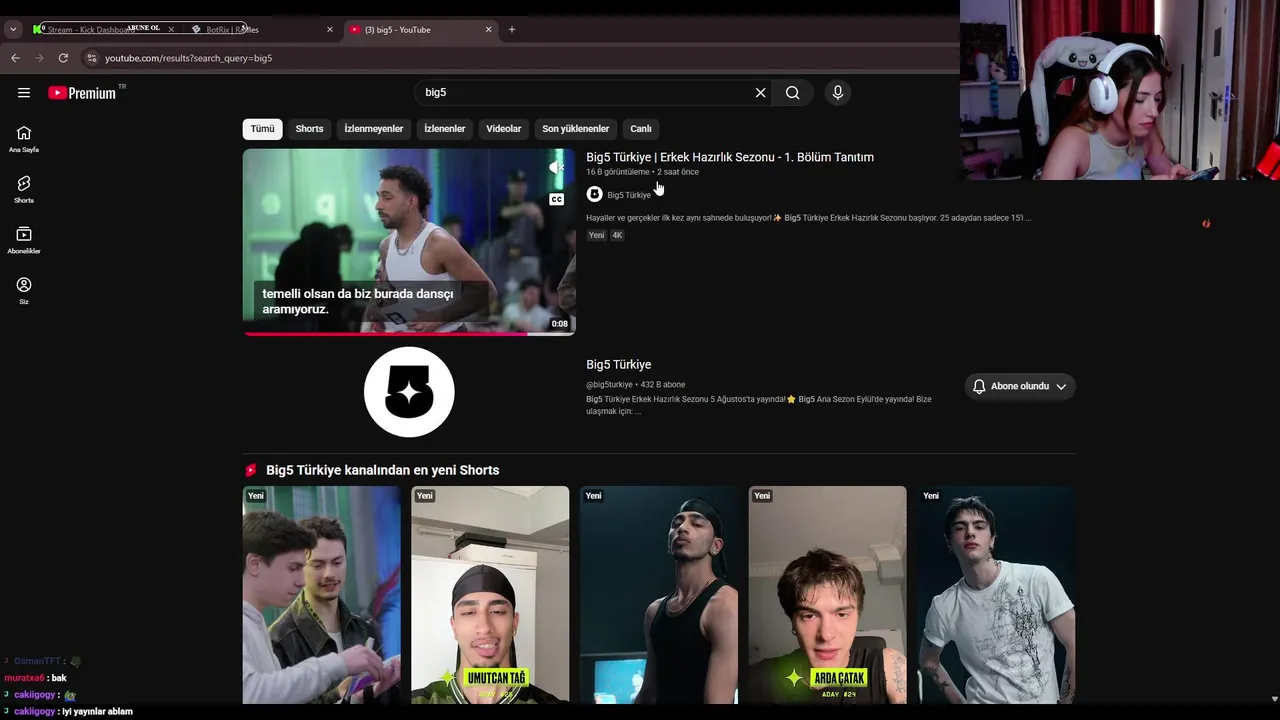The image size is (1280, 720).
Task: Open the Big5 Türkiye newest Shorts heading
Action: [x=382, y=470]
